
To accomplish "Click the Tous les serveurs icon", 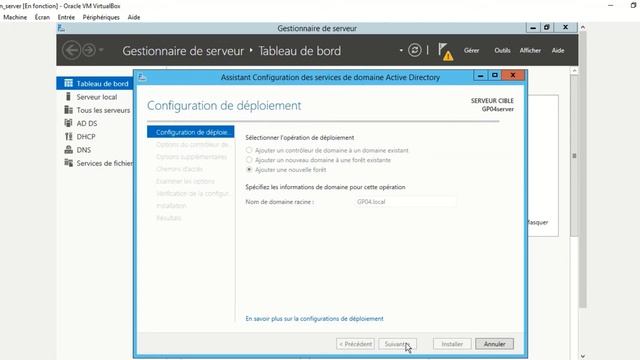I will tap(69, 110).
